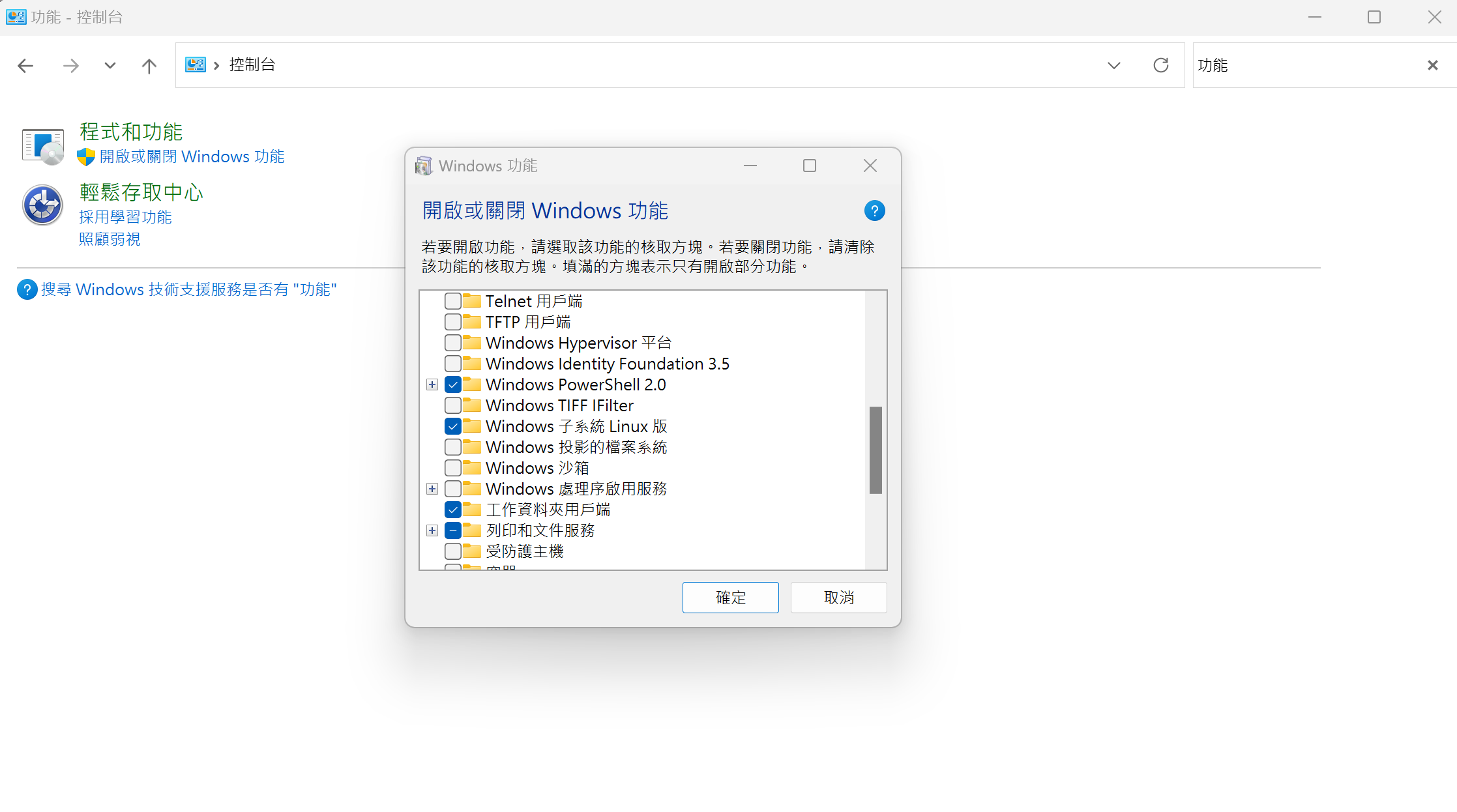
Task: Click folder icon of Windows Identity Foundation 3.5
Action: (472, 364)
